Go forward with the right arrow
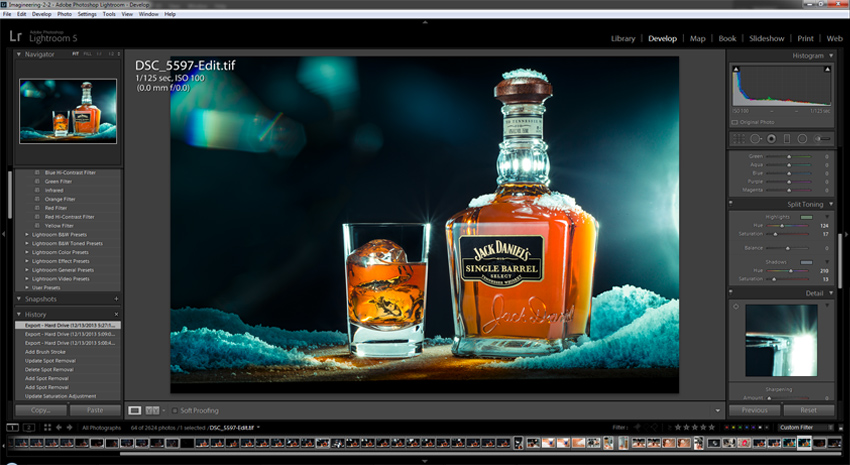The image size is (850, 465). 69,428
